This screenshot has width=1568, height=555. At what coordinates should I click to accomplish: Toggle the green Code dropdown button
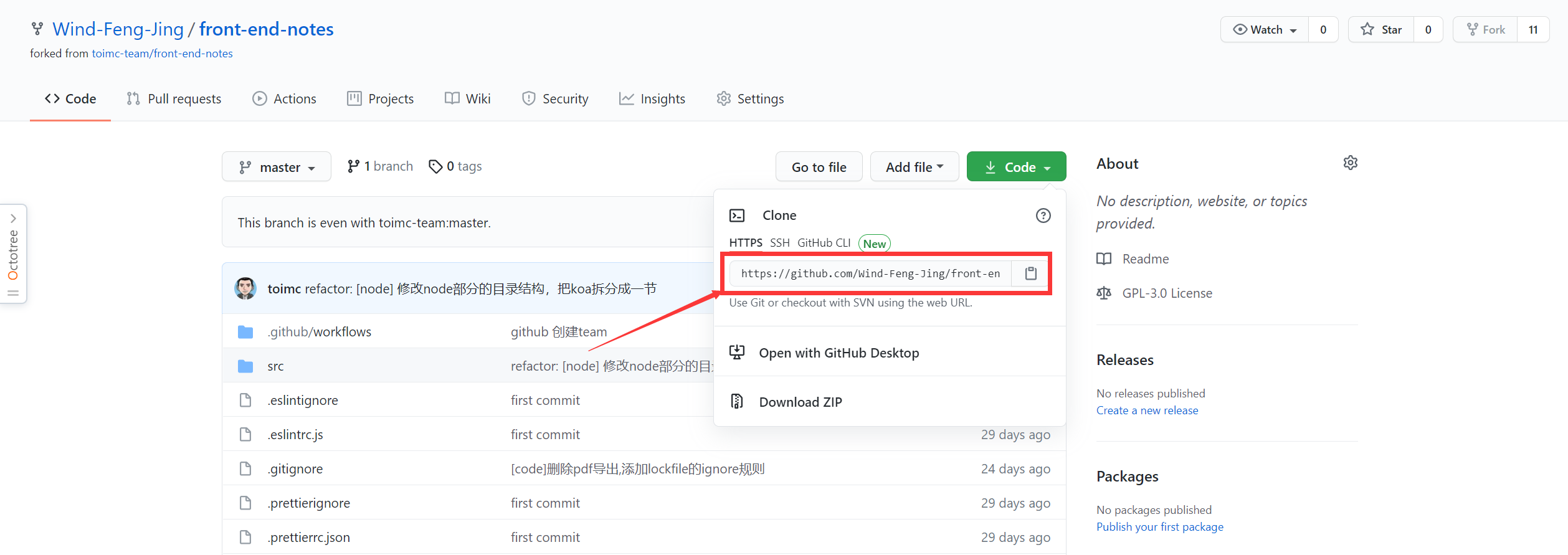coord(1017,167)
